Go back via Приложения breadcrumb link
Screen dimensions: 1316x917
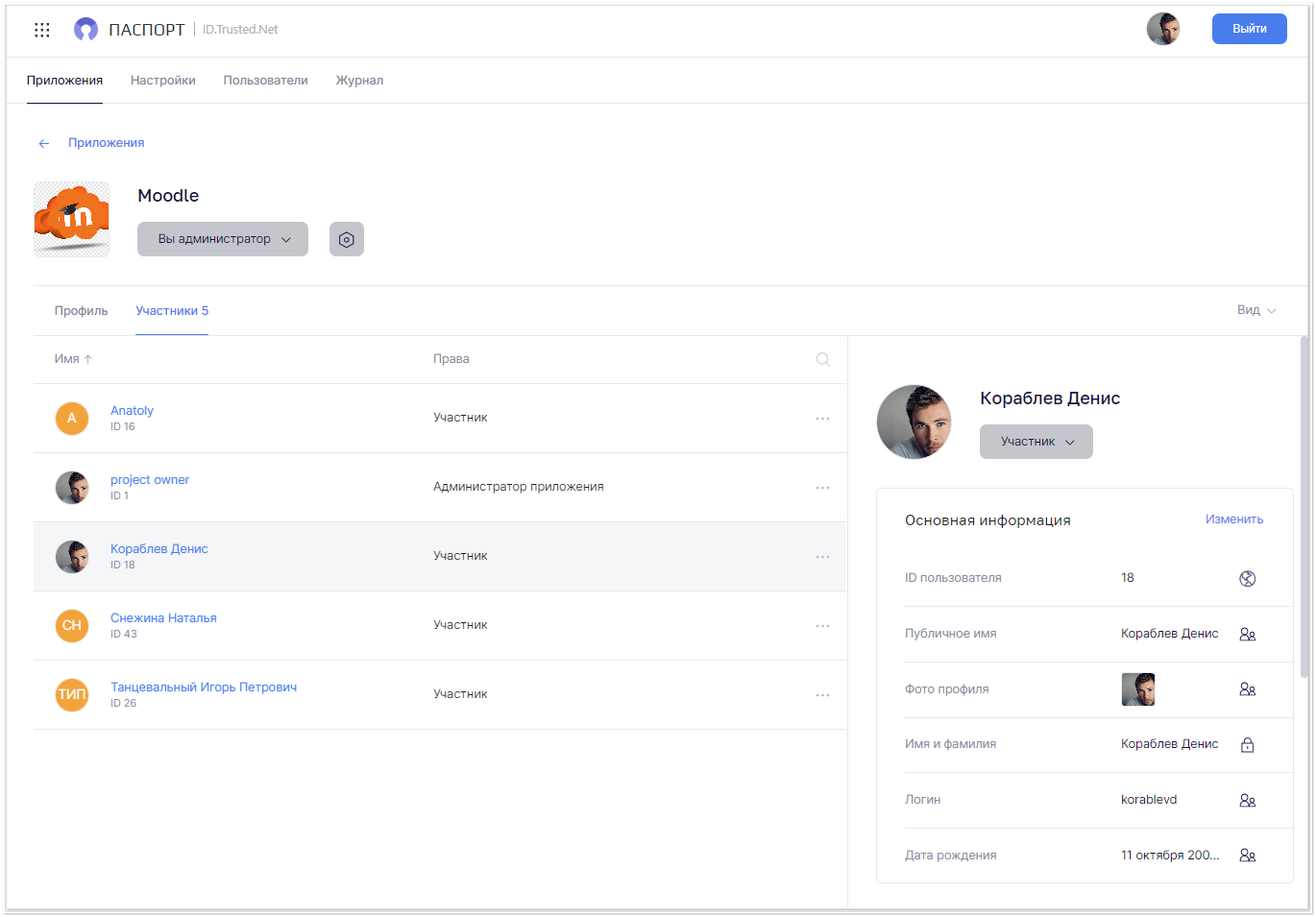pos(106,143)
